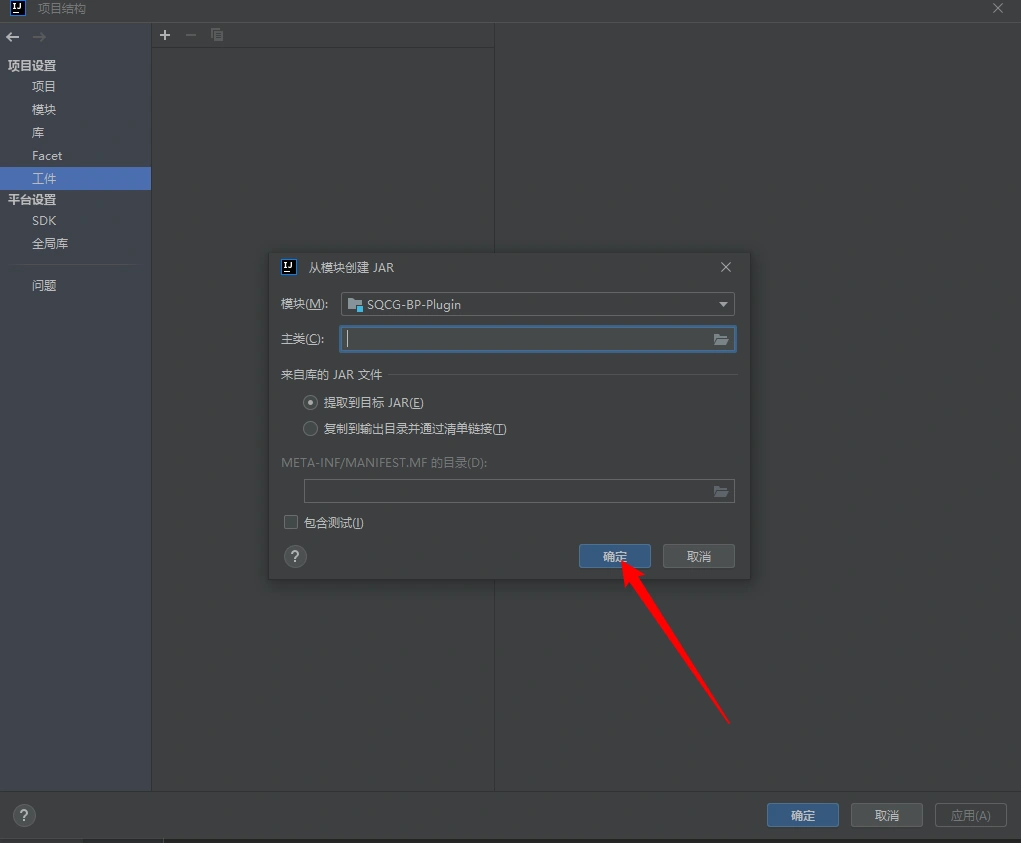Screen dimensions: 1021x843
Task: Open the 模块 settings item in sidebar
Action: 44,110
